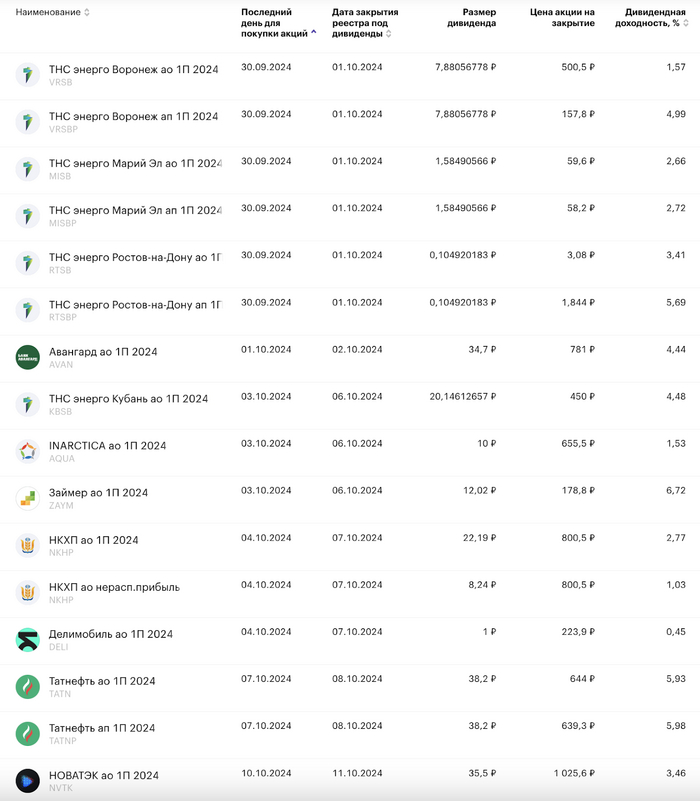Open ТНС энерго Ростов-на-Дону ао row
The image size is (700, 801).
135,257
